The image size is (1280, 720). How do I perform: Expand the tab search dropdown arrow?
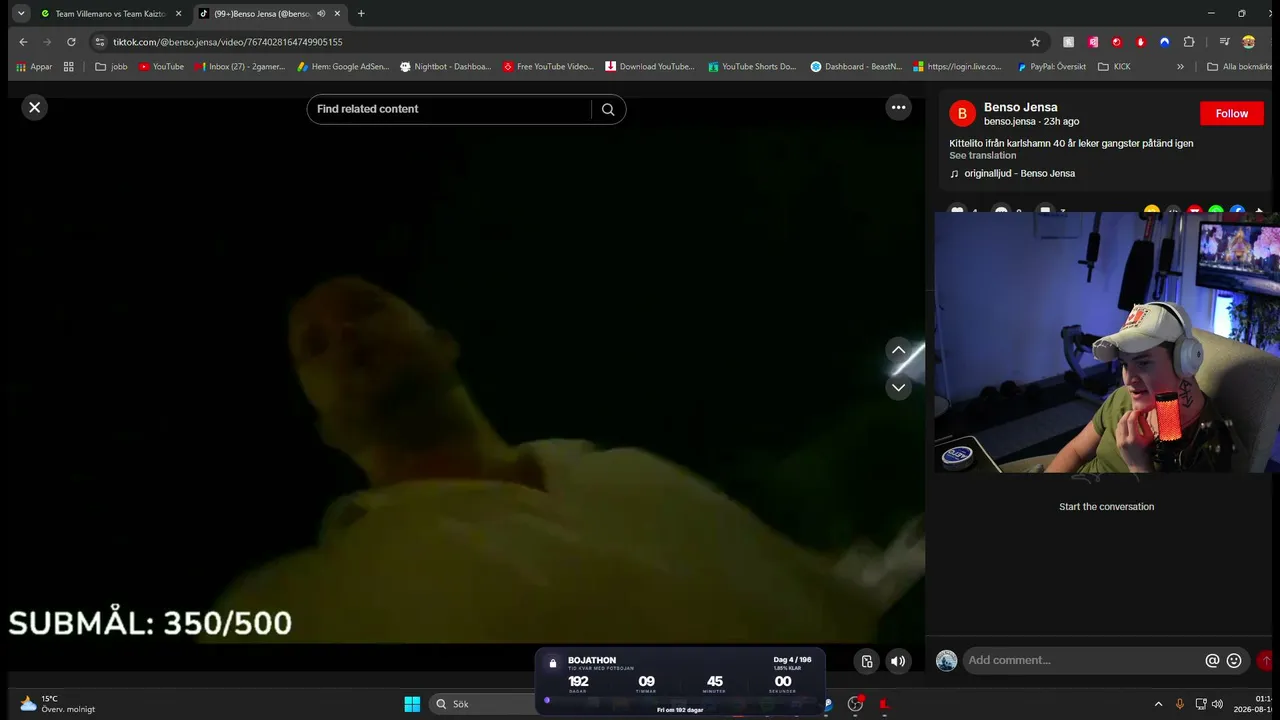pyautogui.click(x=21, y=14)
